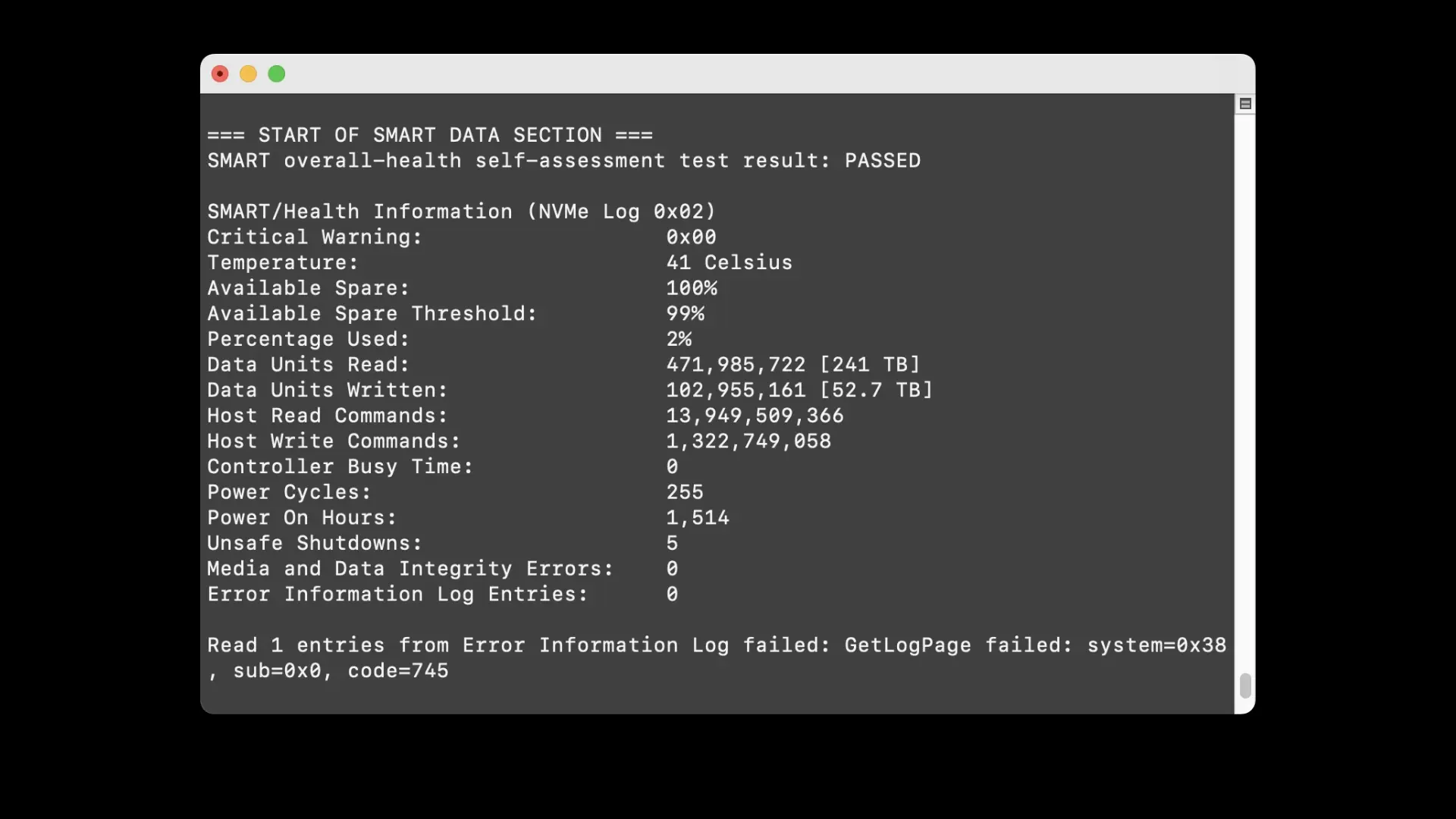Click the SMART/Health Information (NVMe Log 0x02) line
The height and width of the screenshot is (819, 1456).
462,212
